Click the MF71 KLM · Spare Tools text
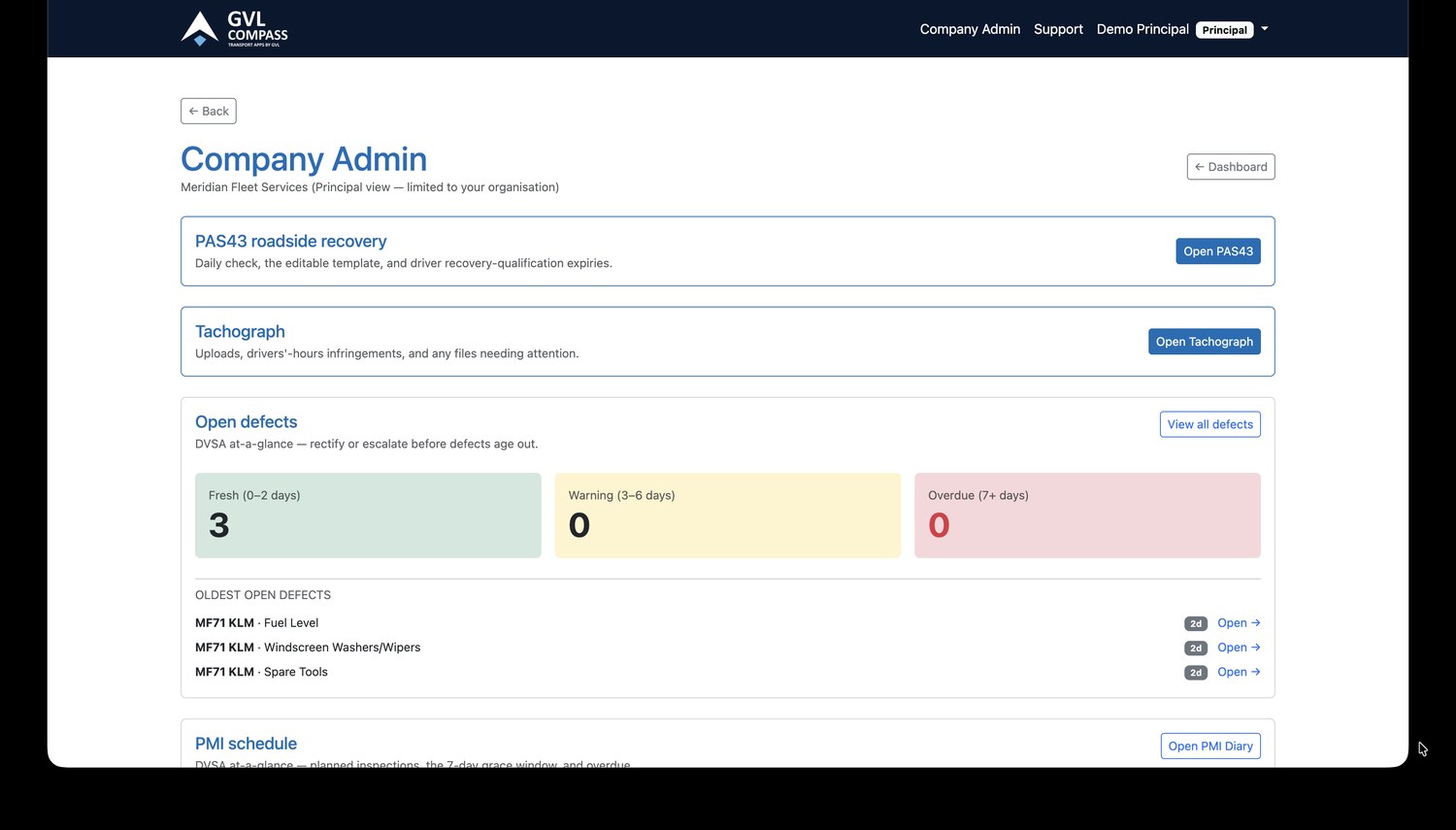Screen dimensions: 1456x830 pos(261,672)
